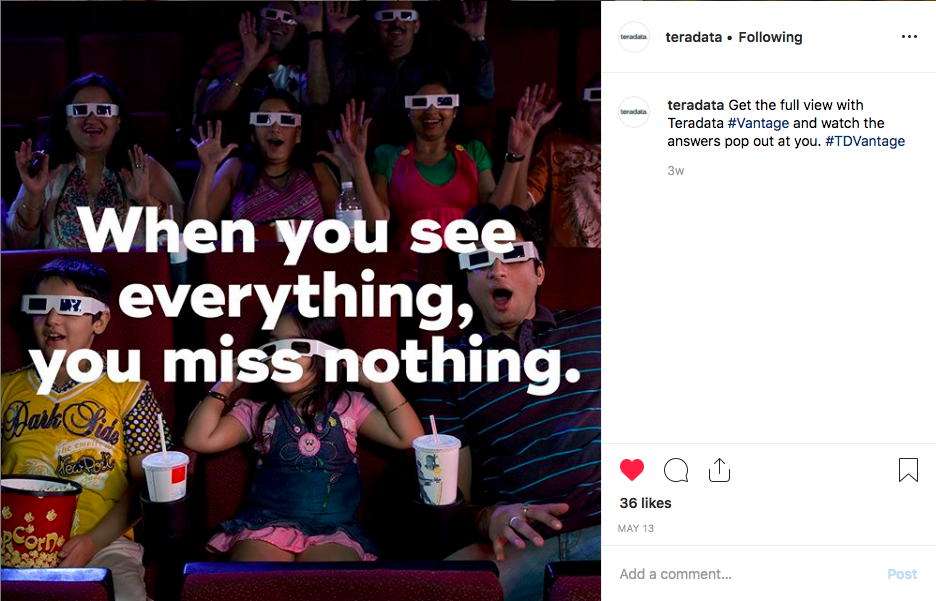
Task: Unlike the post with the red heart
Action: pos(632,470)
